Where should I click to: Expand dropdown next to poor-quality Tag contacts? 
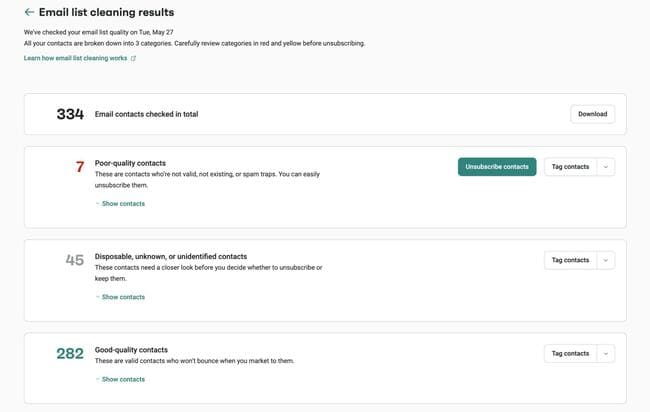pyautogui.click(x=606, y=167)
